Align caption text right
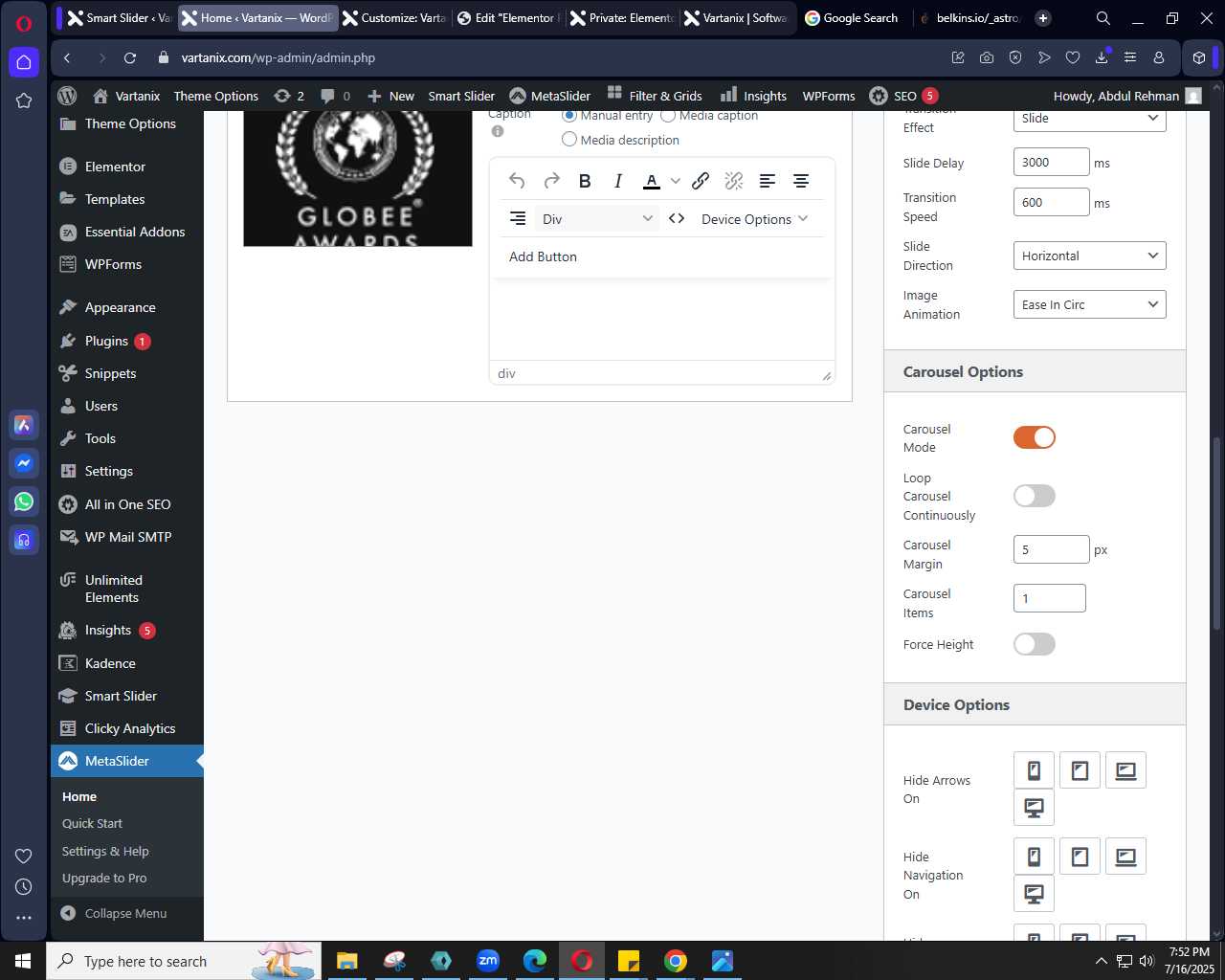The image size is (1225, 980). pos(518,218)
